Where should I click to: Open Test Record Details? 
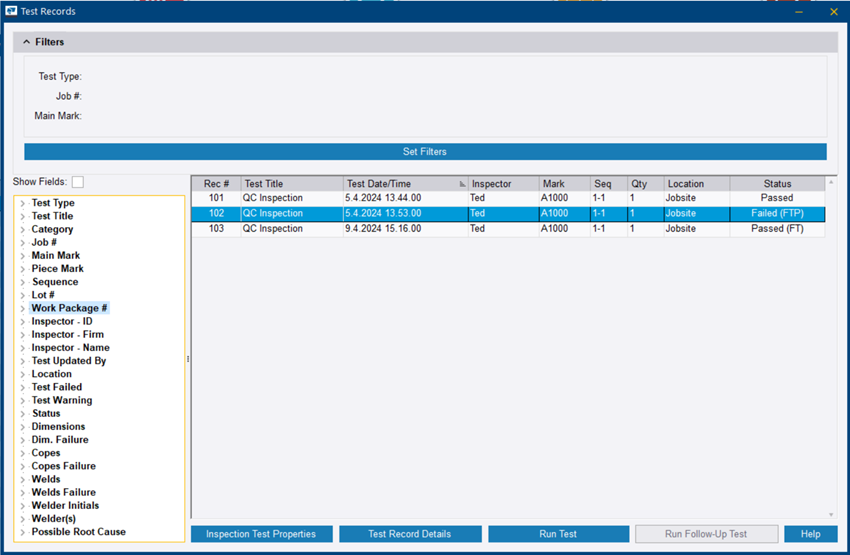pyautogui.click(x=410, y=534)
